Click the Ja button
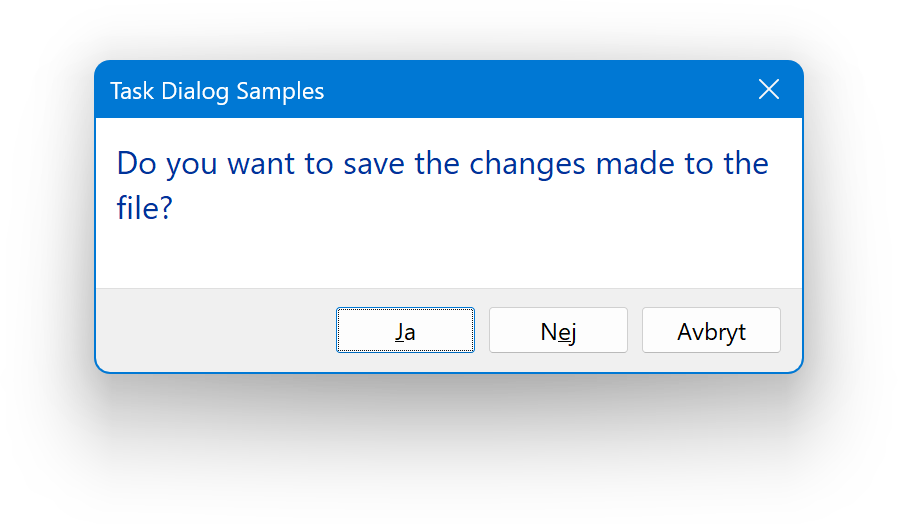The width and height of the screenshot is (898, 524). click(405, 330)
